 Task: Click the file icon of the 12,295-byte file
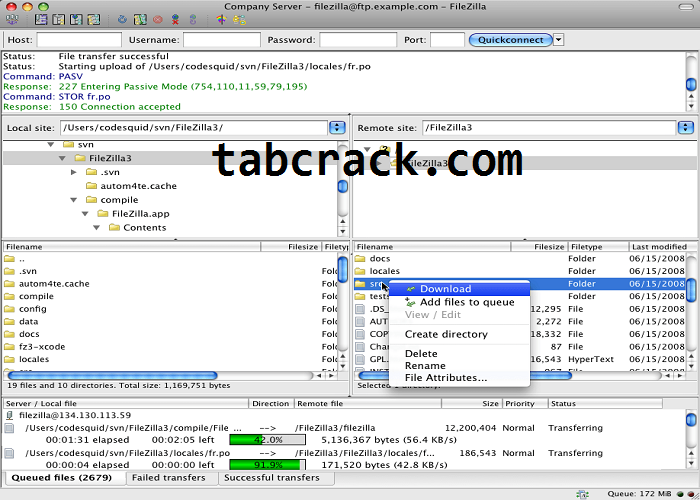point(360,309)
